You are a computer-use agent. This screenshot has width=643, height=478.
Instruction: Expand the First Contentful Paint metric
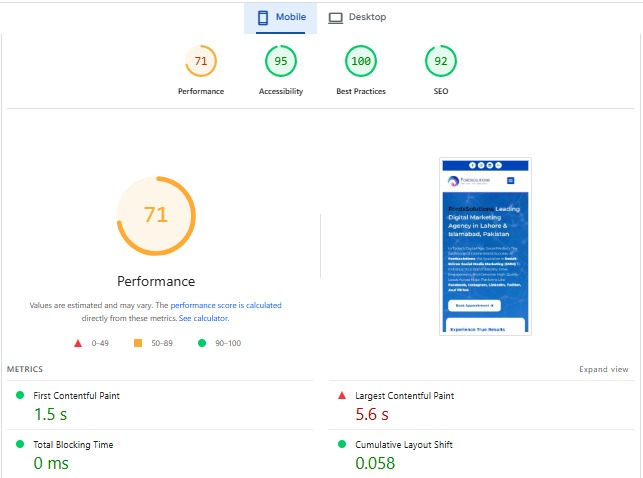coord(77,396)
